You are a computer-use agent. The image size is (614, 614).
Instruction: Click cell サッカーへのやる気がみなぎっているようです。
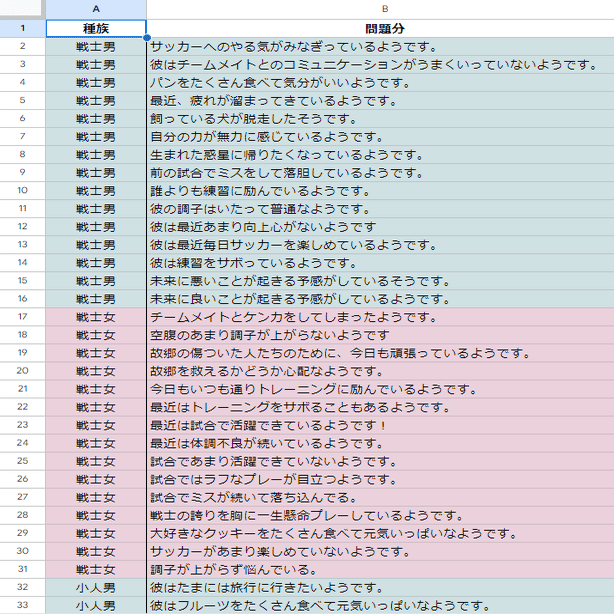click(380, 47)
